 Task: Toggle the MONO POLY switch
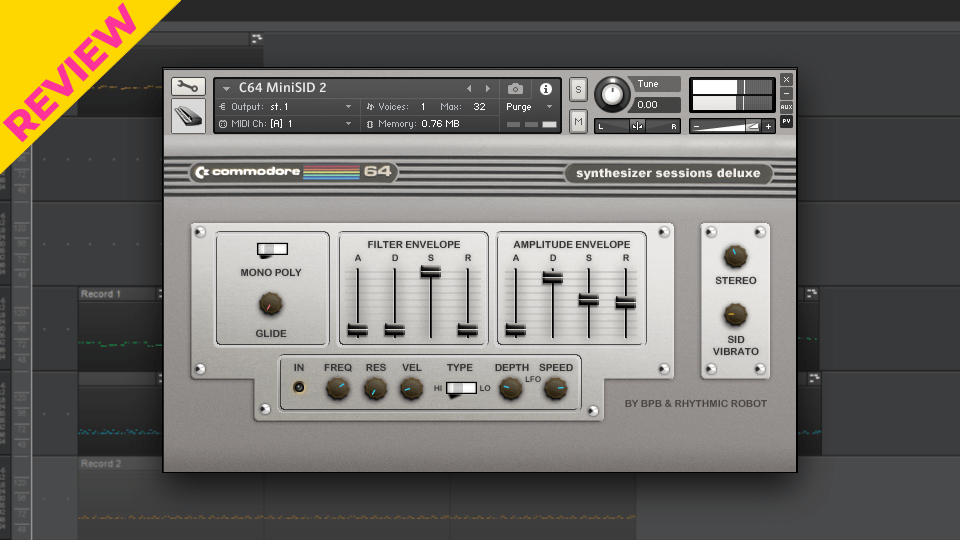[272, 249]
